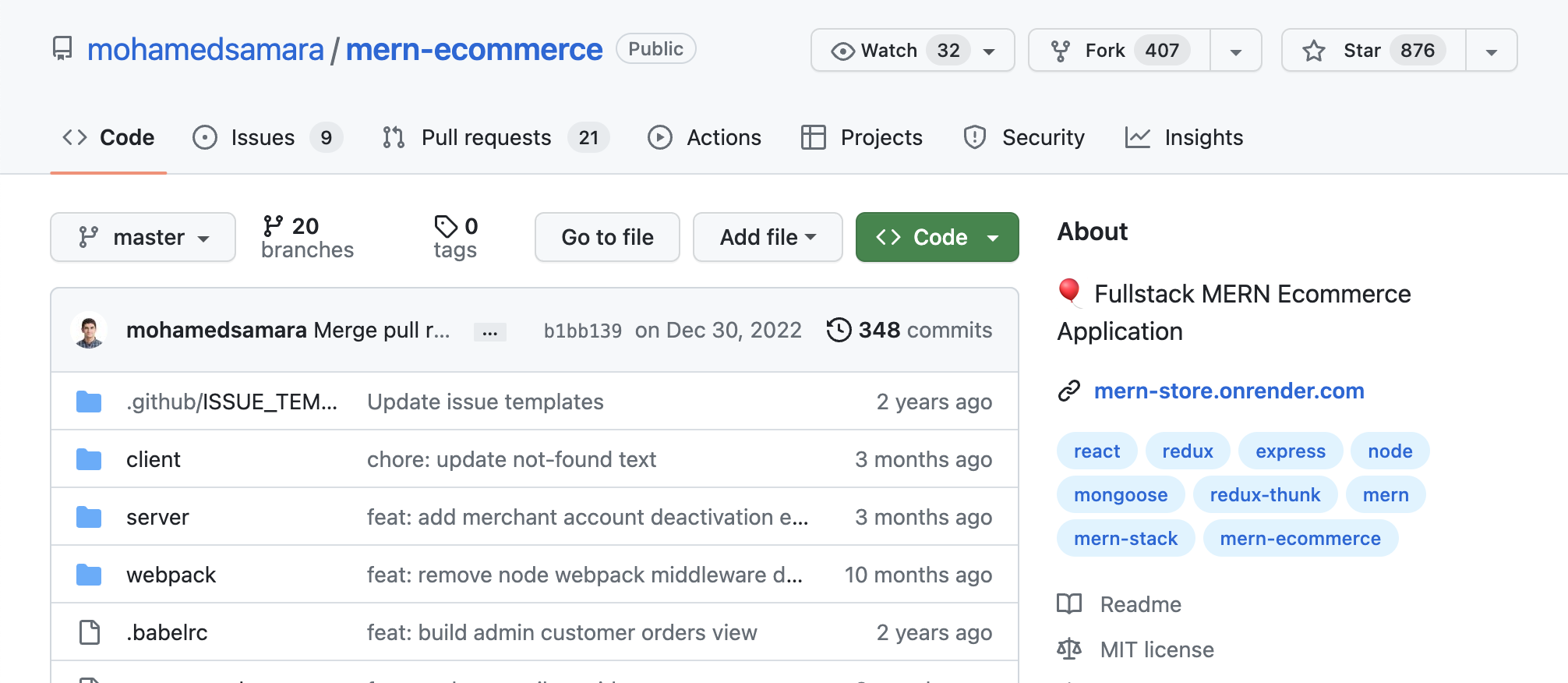Select the mern-stack topic tag

[1125, 538]
